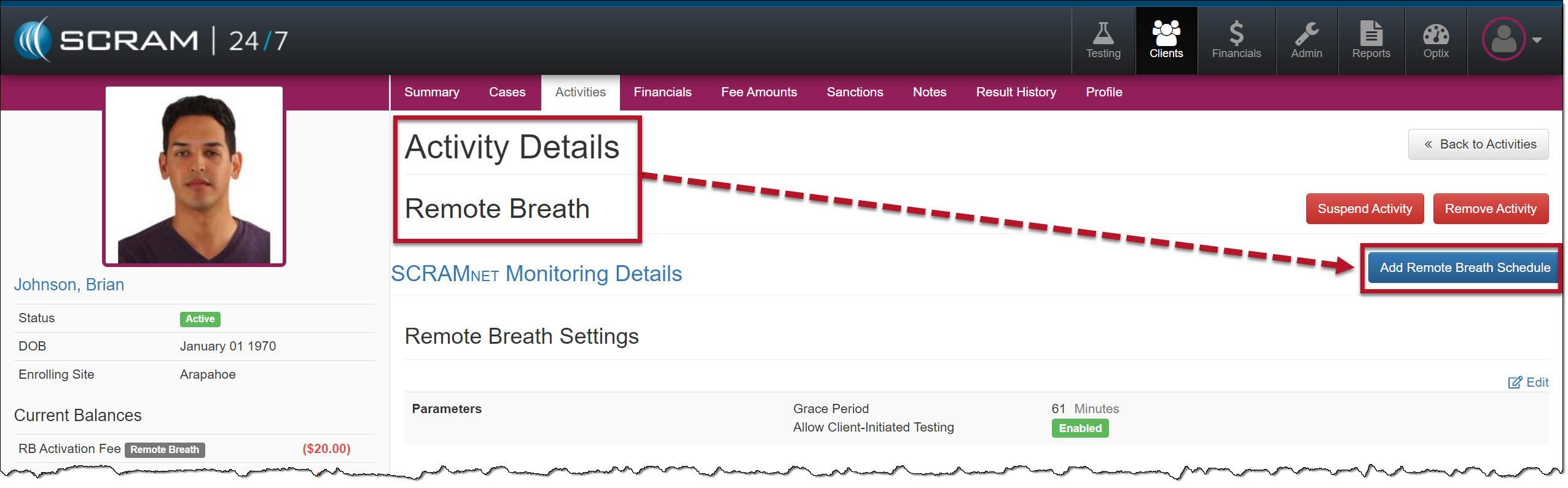
Task: Open the Result History tab
Action: [x=1016, y=92]
